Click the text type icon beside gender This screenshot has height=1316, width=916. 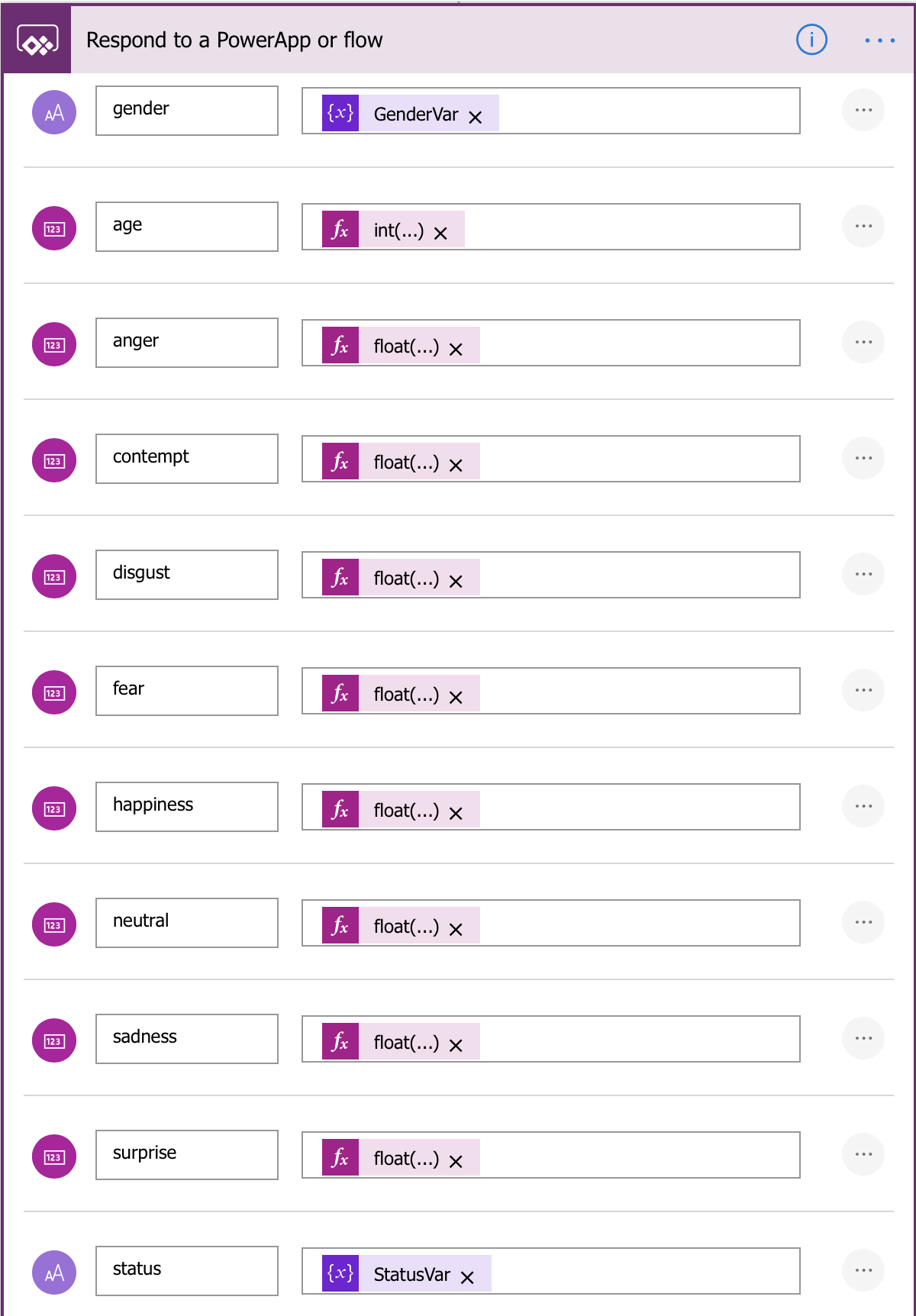(x=54, y=112)
